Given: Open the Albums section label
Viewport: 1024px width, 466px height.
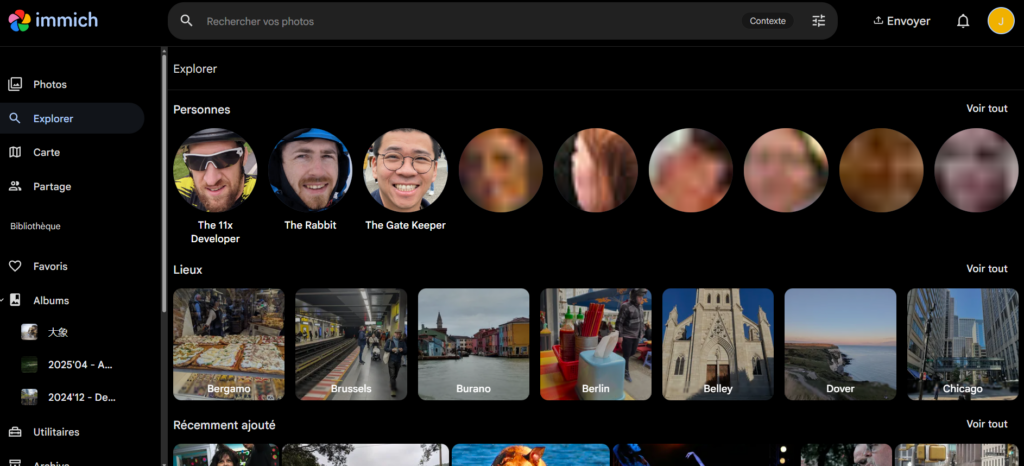Looking at the screenshot, I should pos(51,300).
